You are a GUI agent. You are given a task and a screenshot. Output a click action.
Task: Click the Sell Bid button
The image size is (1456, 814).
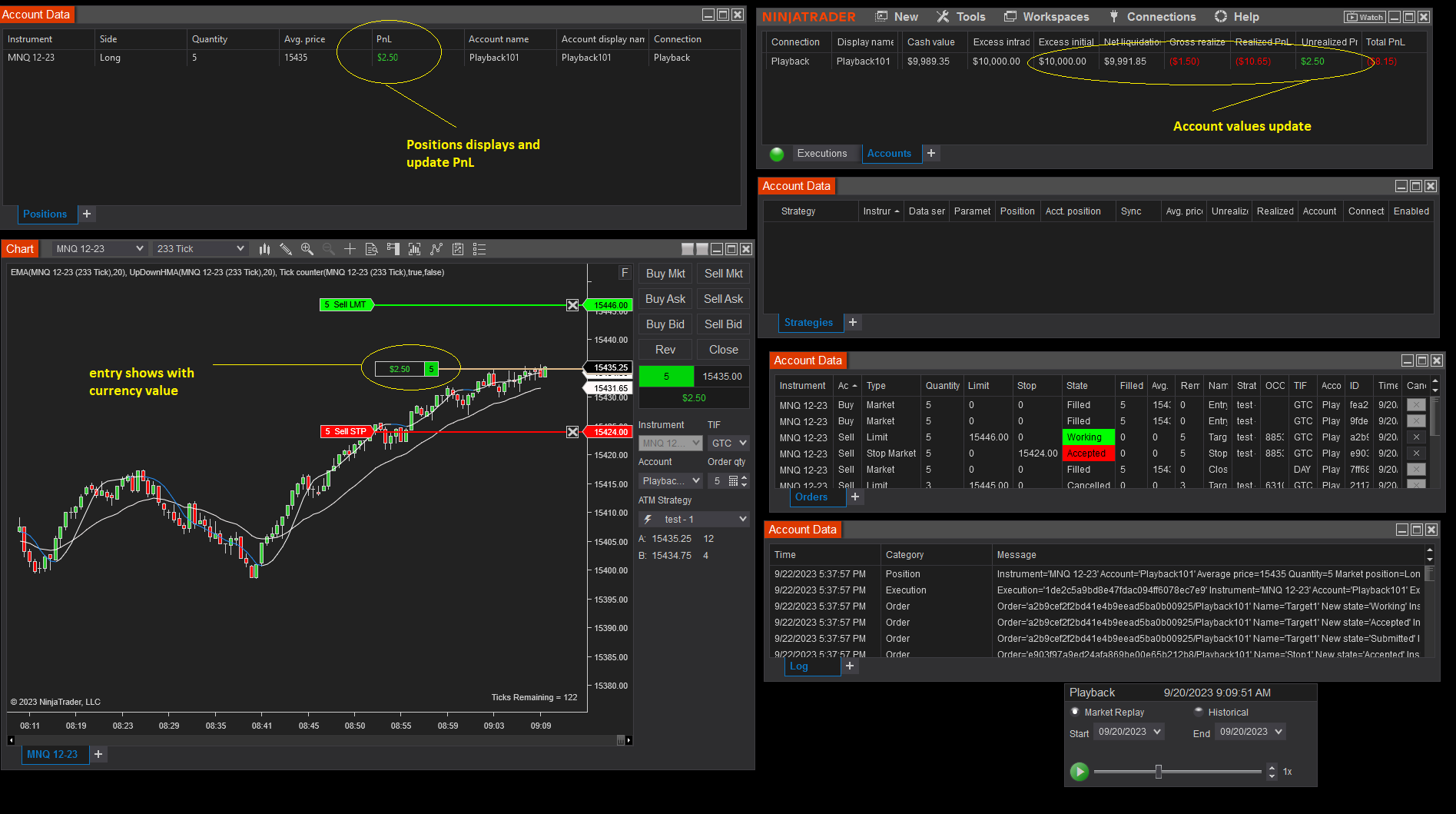tap(723, 324)
